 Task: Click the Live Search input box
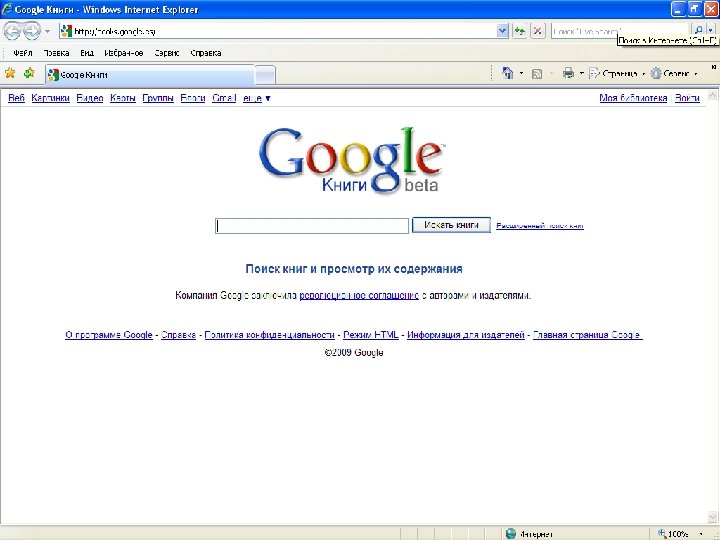[620, 31]
